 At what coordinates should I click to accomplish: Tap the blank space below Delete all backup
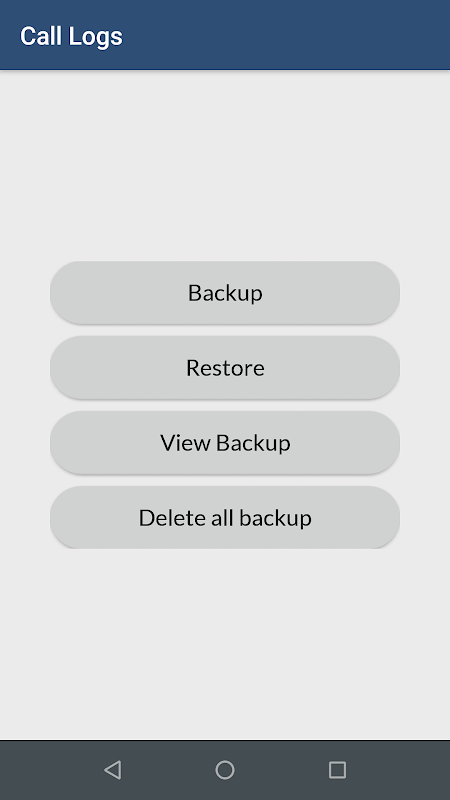225,645
